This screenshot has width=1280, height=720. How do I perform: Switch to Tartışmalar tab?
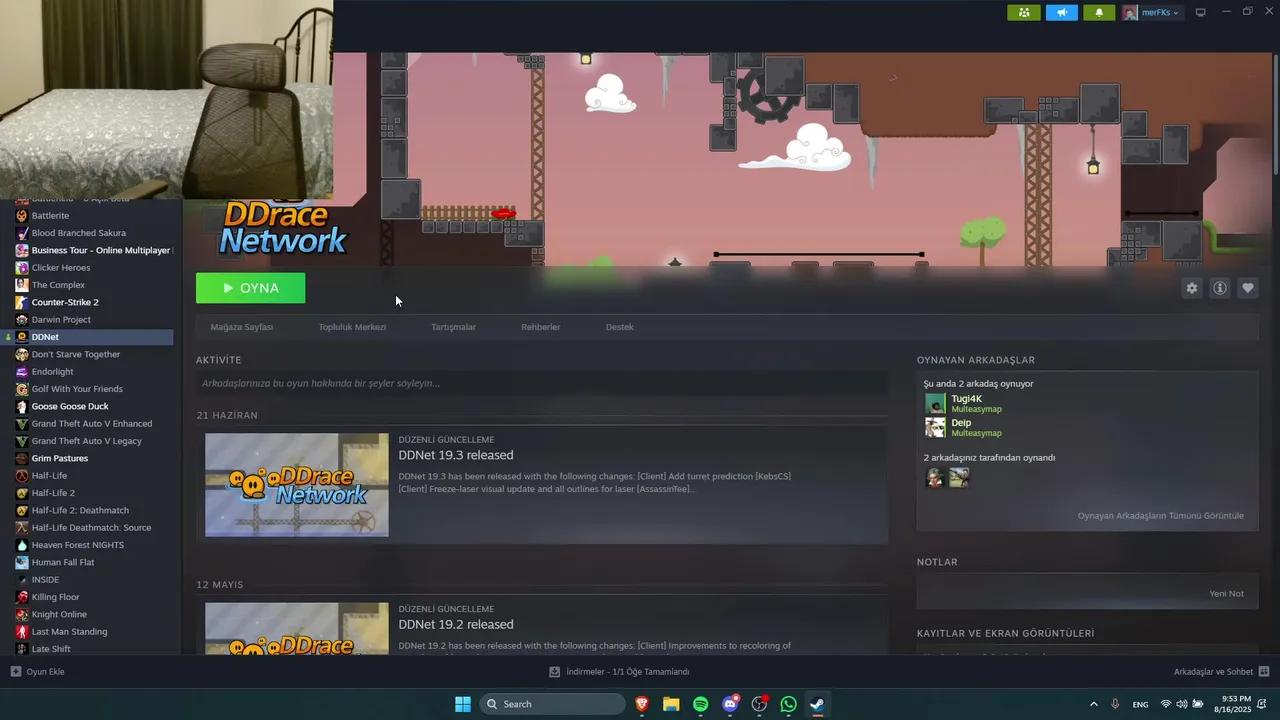pos(453,327)
